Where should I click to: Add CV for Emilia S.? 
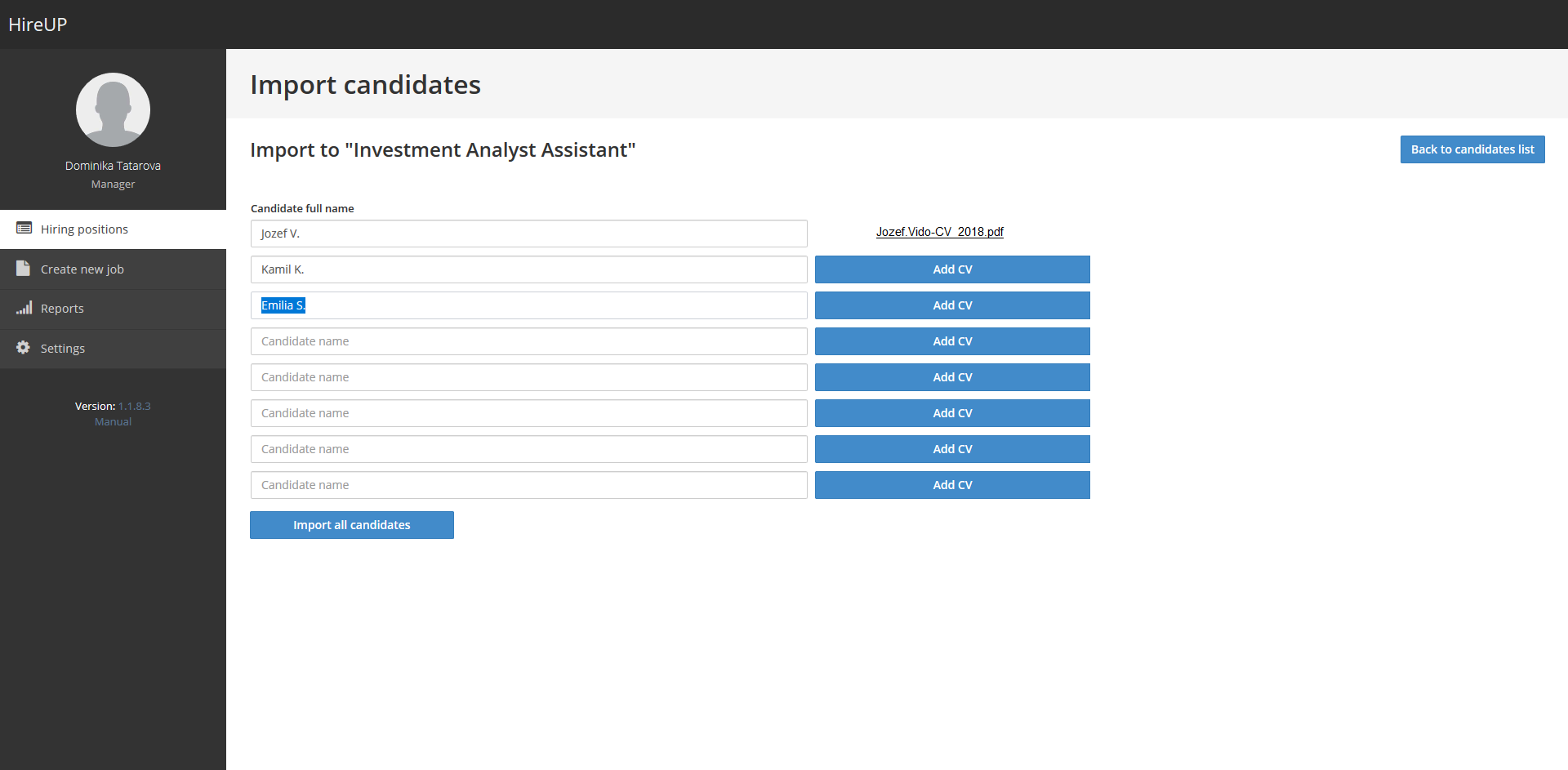tap(951, 305)
